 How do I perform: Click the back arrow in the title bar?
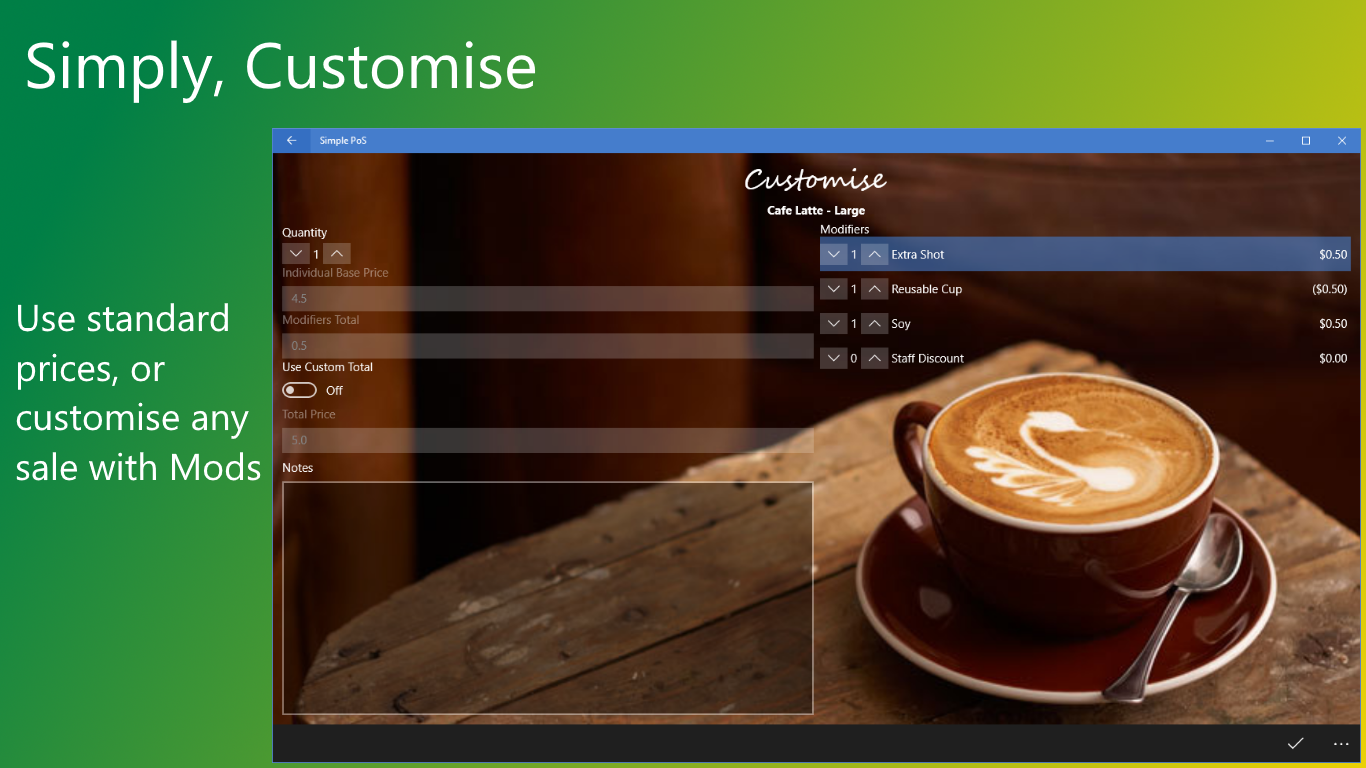click(292, 140)
